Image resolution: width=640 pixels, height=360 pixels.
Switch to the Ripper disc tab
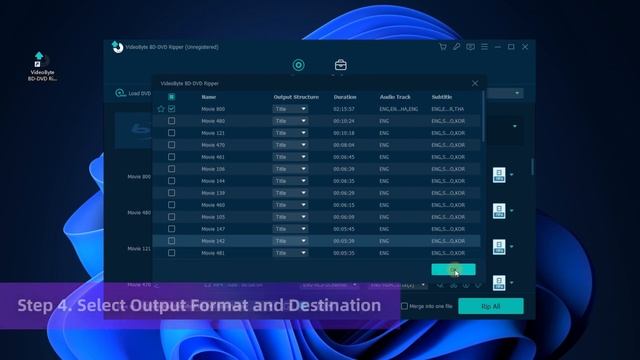click(x=298, y=65)
